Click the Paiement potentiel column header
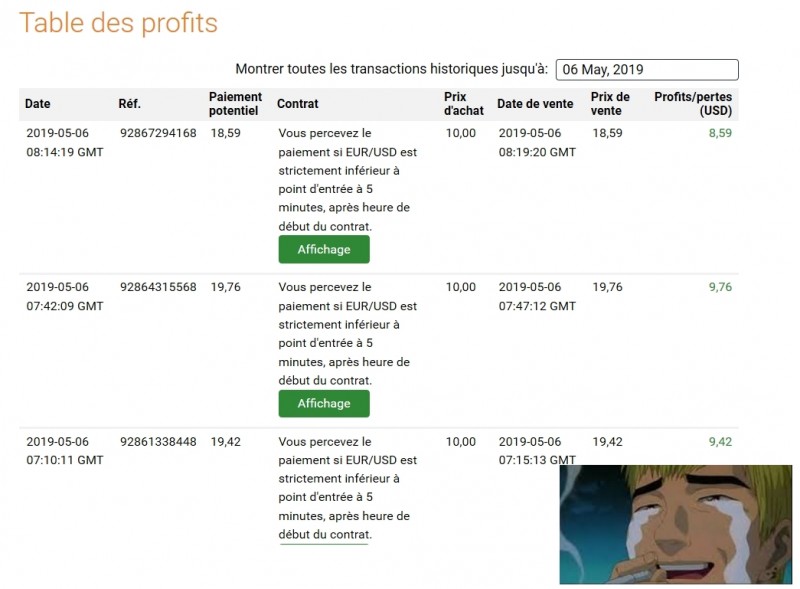The image size is (800, 589). point(234,104)
